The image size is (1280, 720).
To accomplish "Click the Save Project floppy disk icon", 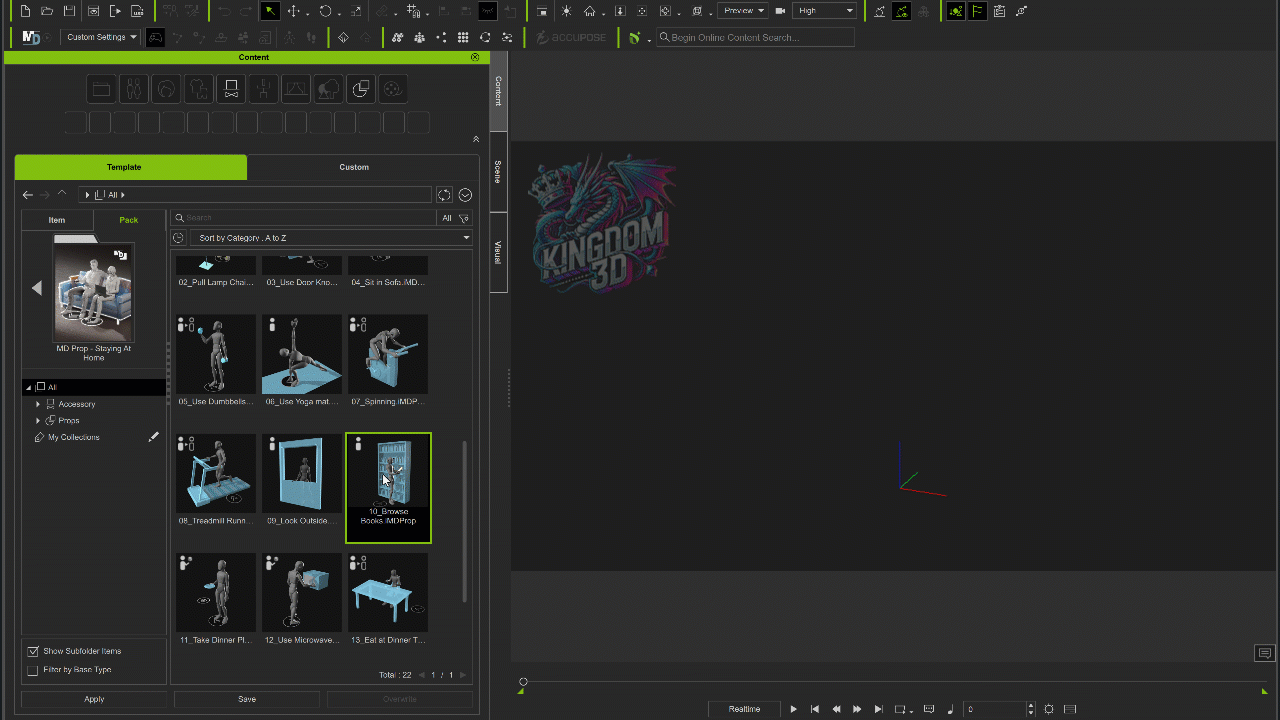I will (x=69, y=11).
